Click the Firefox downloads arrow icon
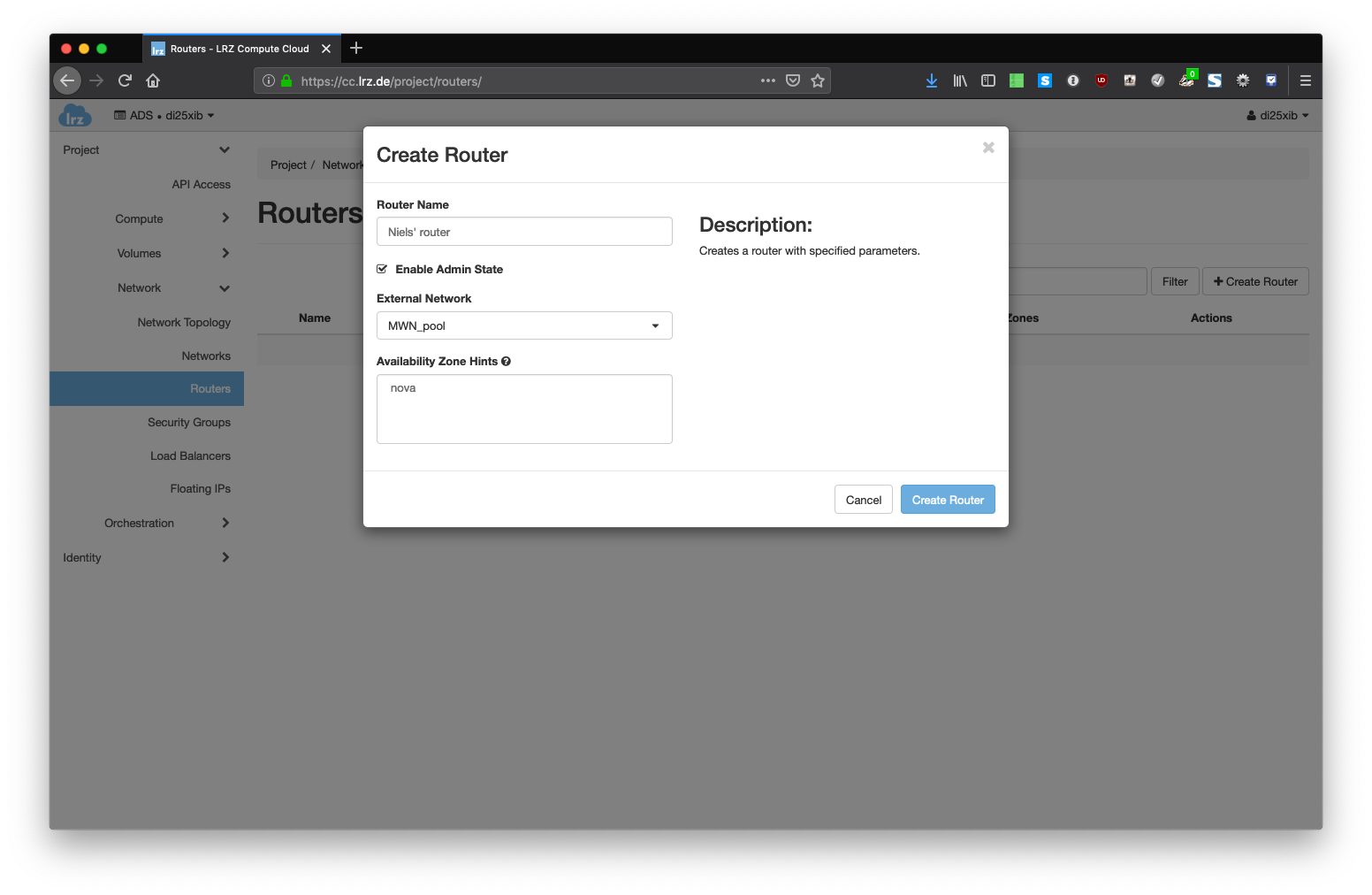The image size is (1372, 895). (x=932, y=80)
